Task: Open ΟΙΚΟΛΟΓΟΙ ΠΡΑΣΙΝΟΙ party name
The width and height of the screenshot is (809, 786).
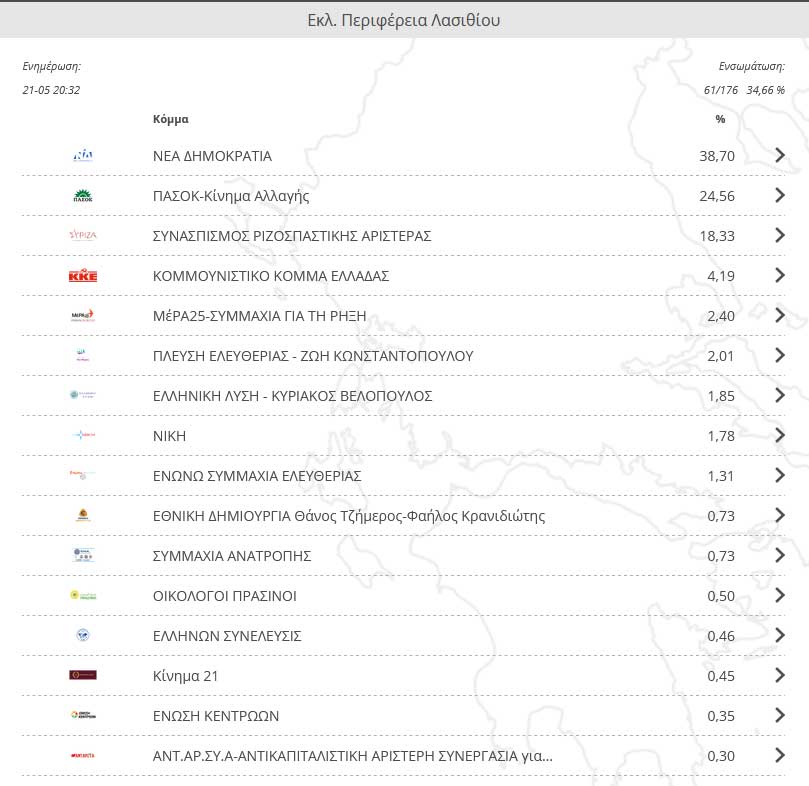Action: [224, 596]
